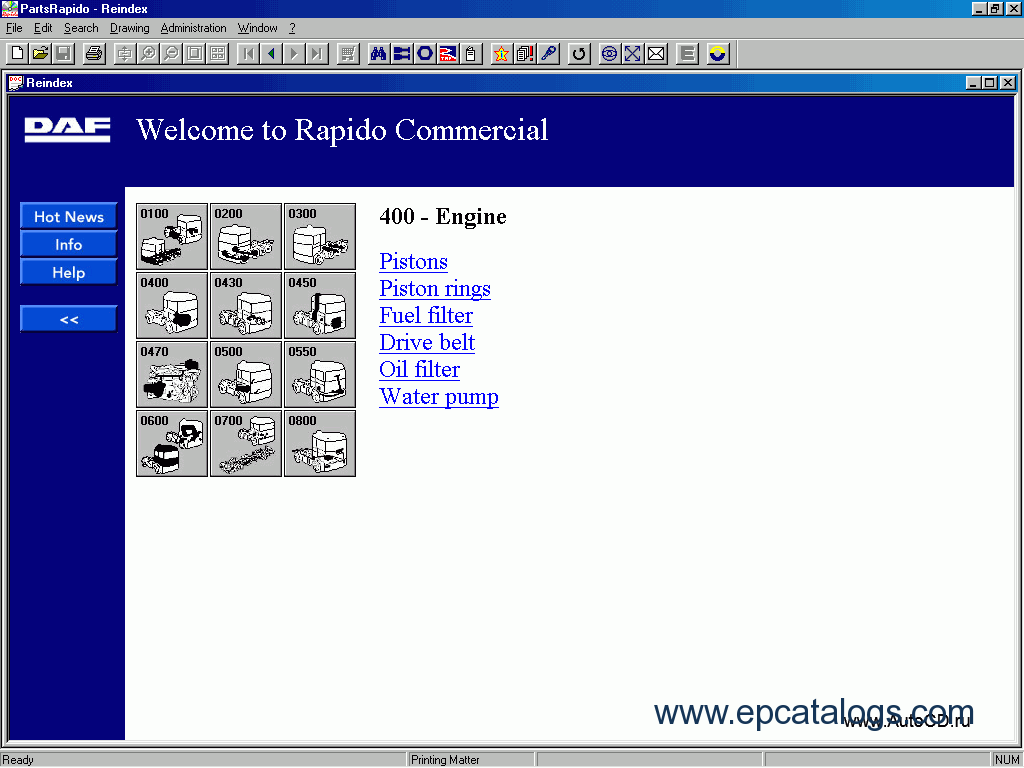Click the Reindex inner window document icon
The image size is (1024, 768).
tap(16, 83)
